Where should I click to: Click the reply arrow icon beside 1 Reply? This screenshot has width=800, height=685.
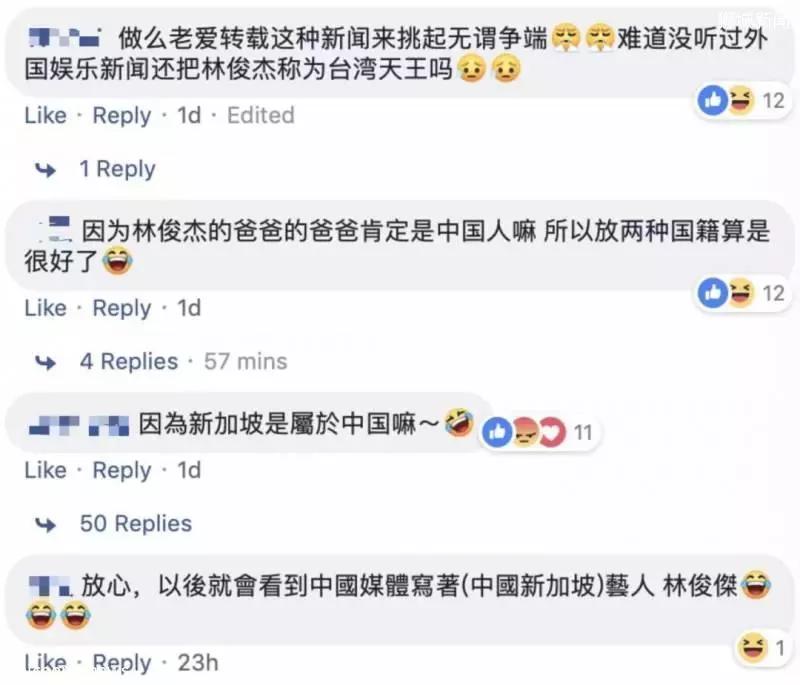(45, 169)
